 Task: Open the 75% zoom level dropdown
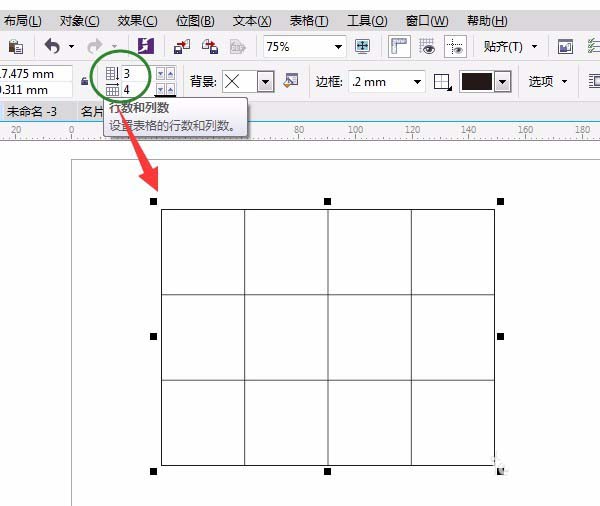point(338,47)
